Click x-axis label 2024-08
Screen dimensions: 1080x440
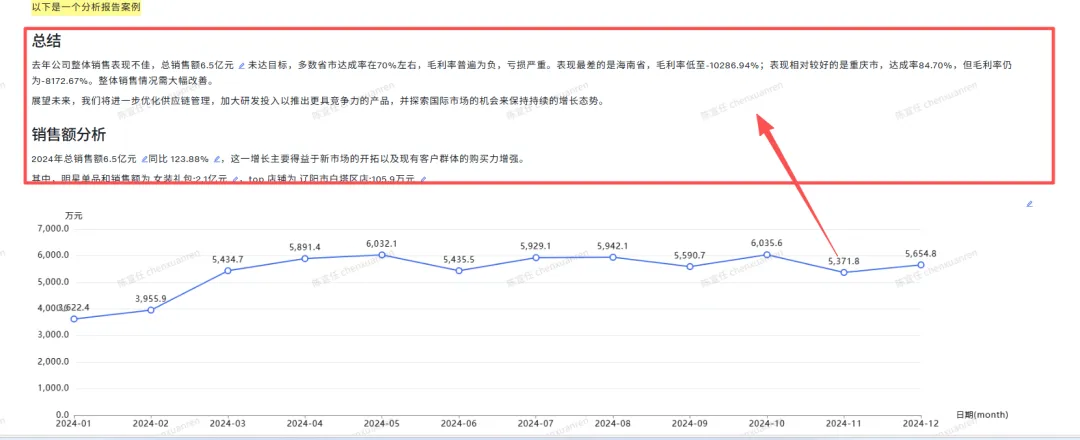click(613, 423)
